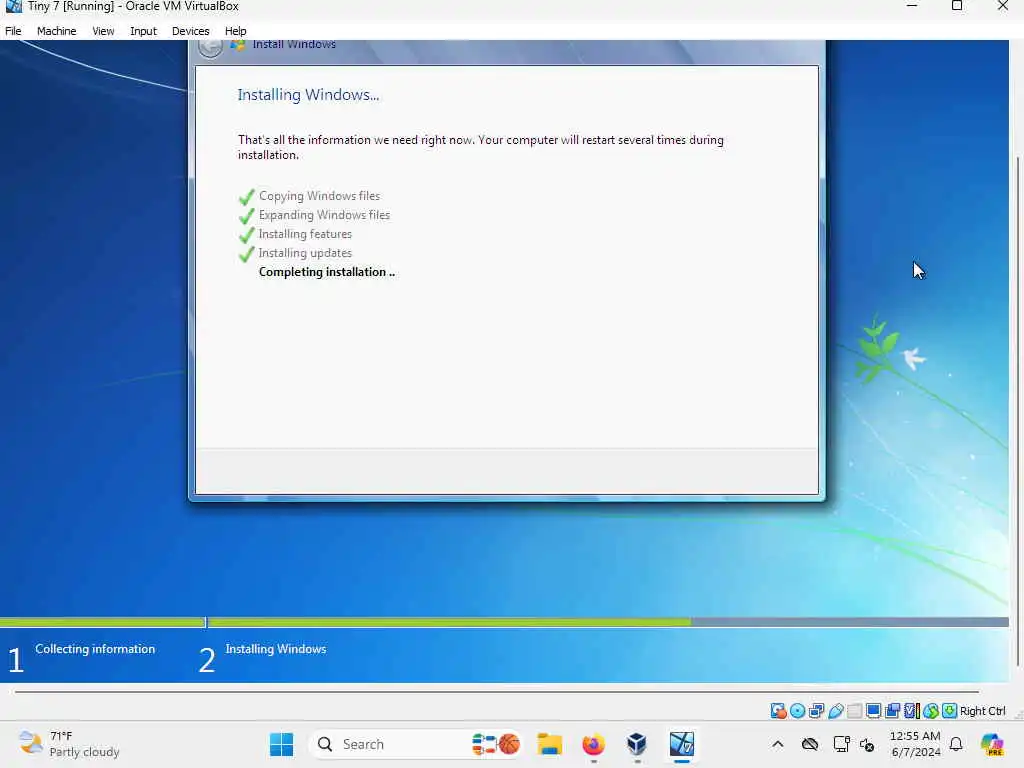The width and height of the screenshot is (1024, 768).
Task: Click the keyboard capture host key icon
Action: tap(950, 711)
